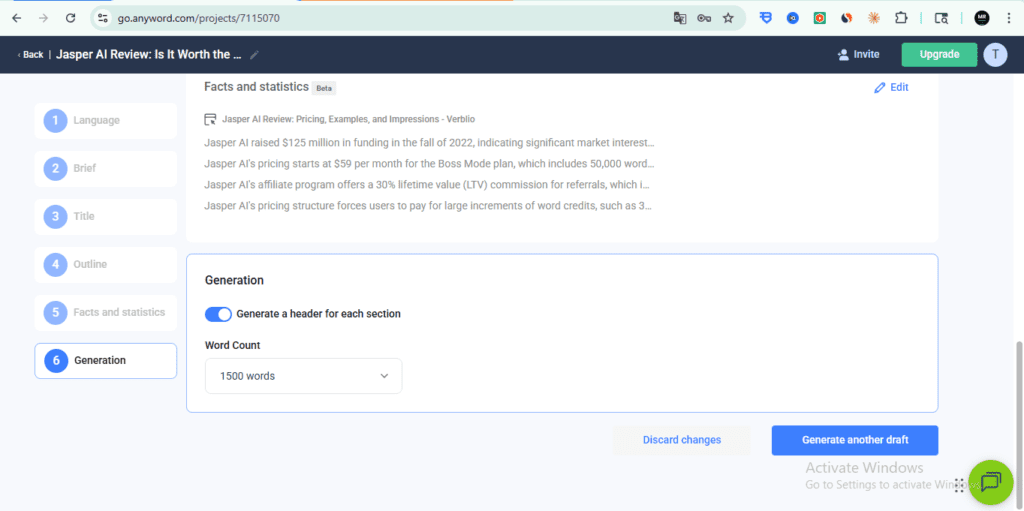Click the fact about word credit increments

click(429, 205)
